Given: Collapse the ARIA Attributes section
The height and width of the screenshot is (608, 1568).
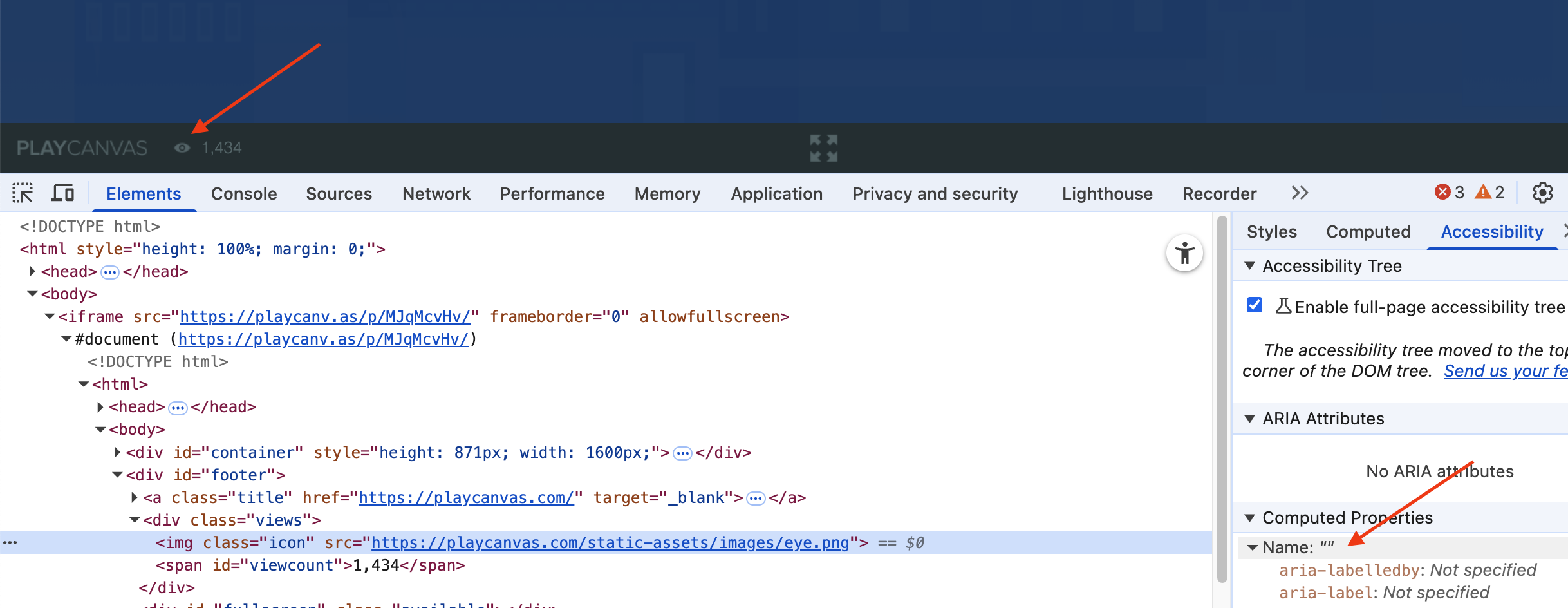Looking at the screenshot, I should tap(1250, 419).
